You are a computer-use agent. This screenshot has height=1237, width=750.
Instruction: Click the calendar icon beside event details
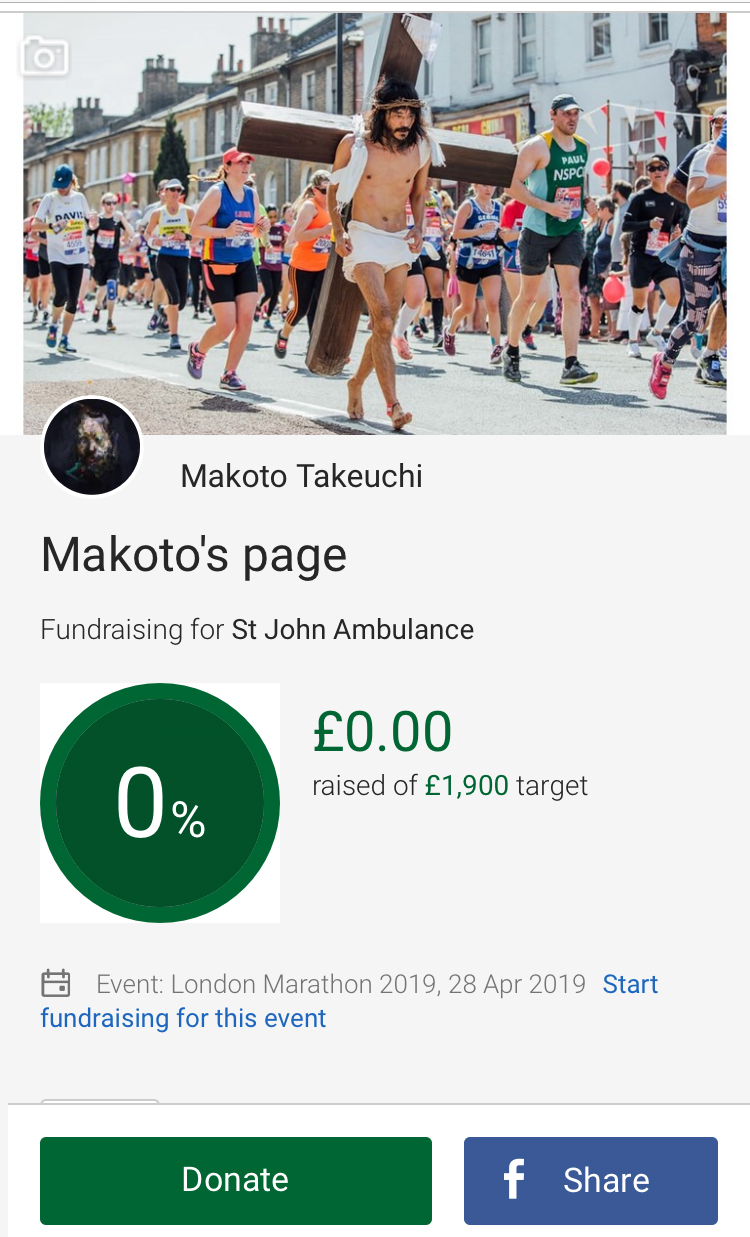(x=56, y=984)
